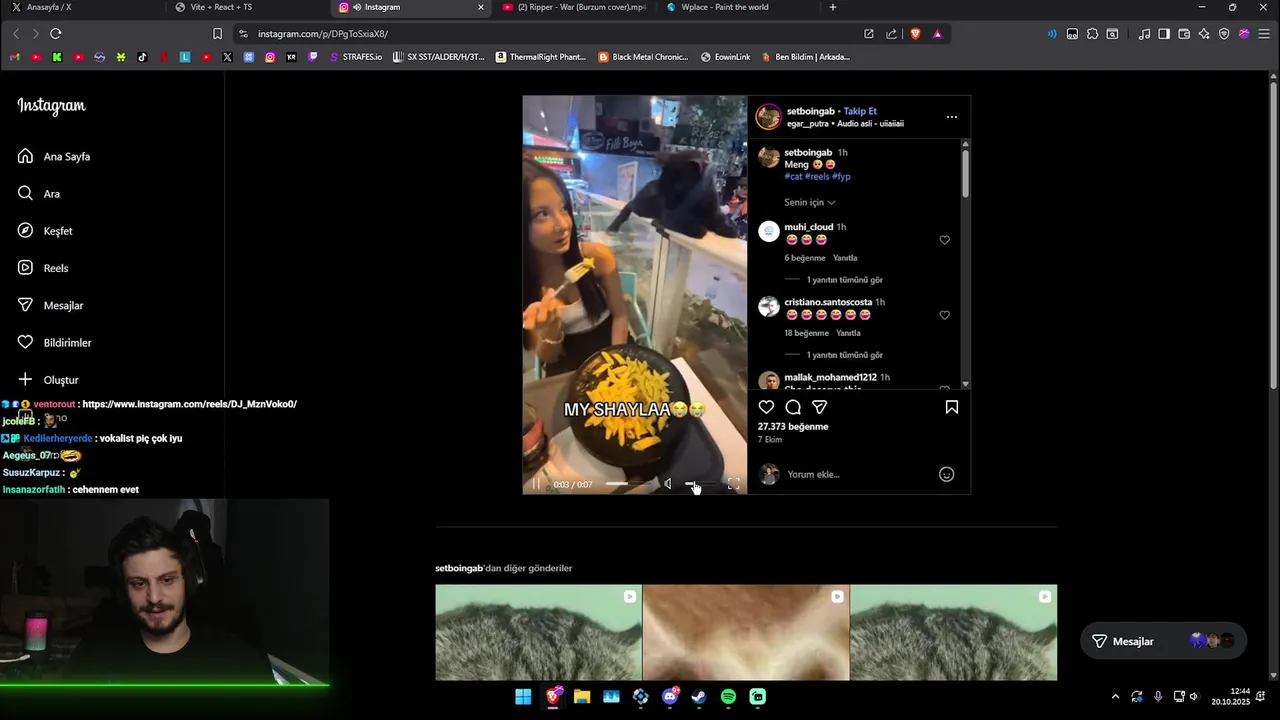
Task: Show hidden system tray icons
Action: pos(1115,697)
